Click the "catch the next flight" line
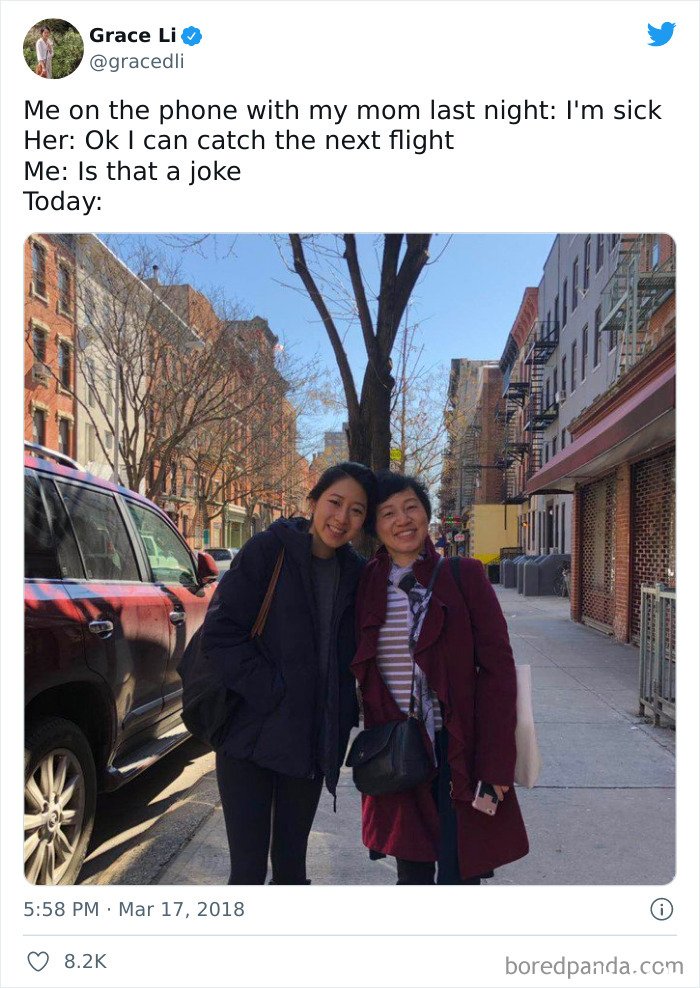Screen dimensions: 700x988 pyautogui.click(x=239, y=141)
